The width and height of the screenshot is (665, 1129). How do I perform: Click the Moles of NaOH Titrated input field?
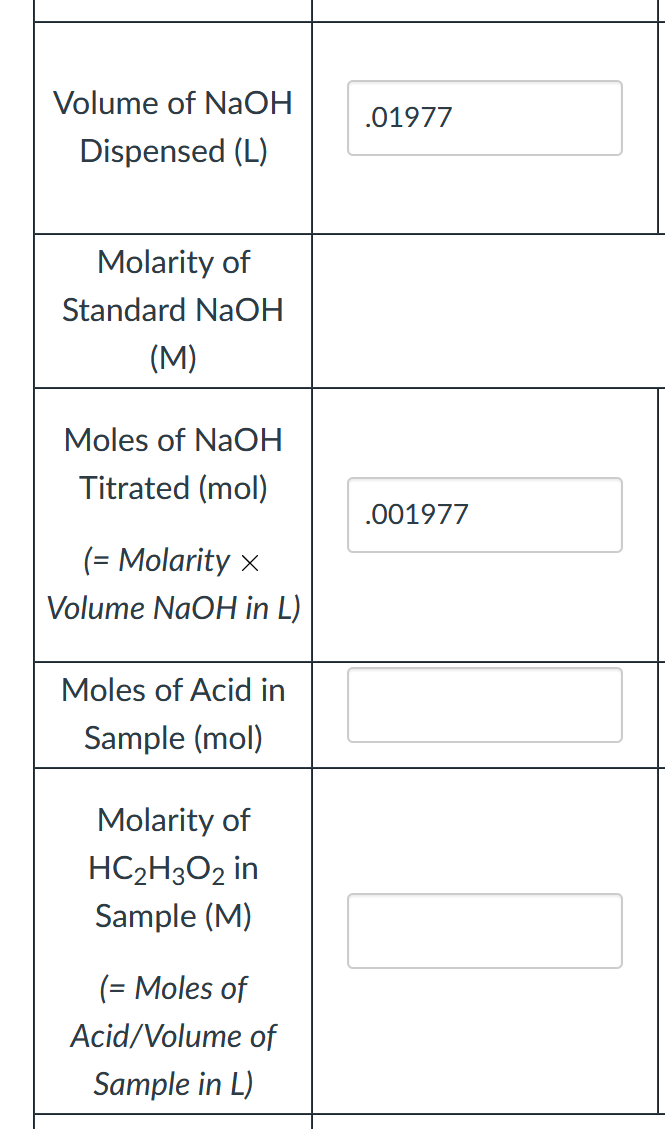[484, 514]
